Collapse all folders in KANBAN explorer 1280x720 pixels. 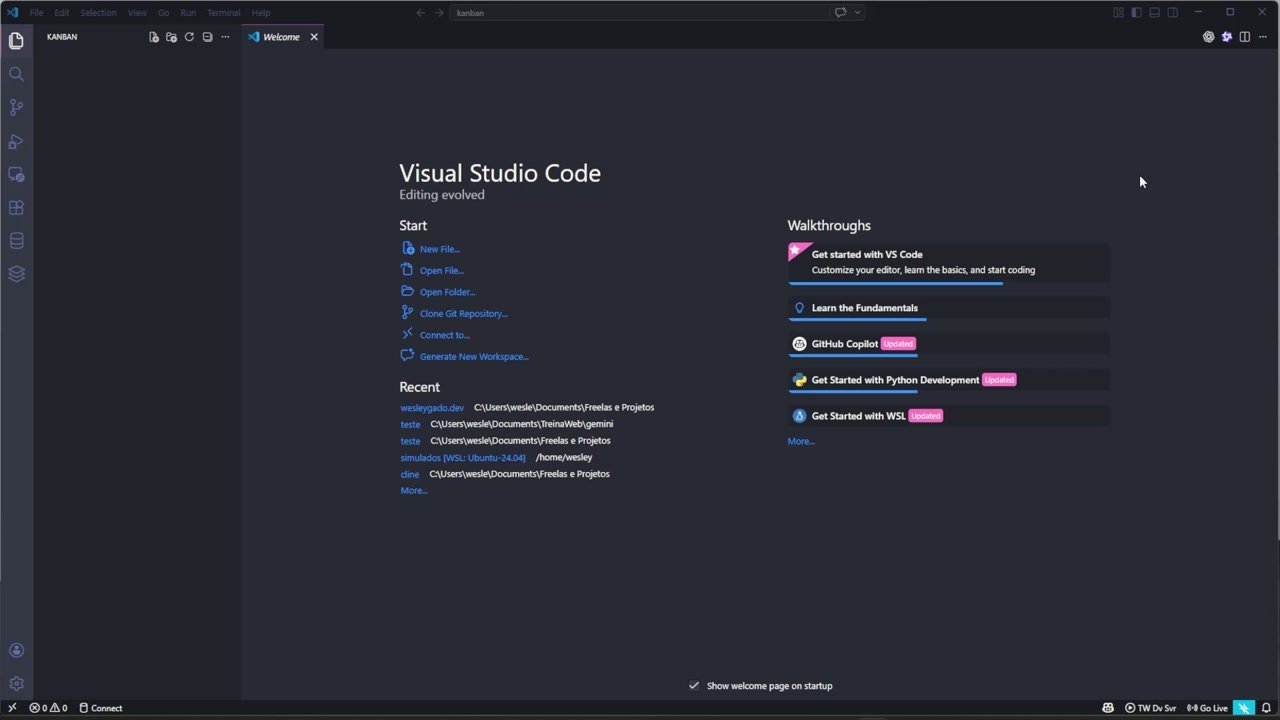click(x=207, y=37)
